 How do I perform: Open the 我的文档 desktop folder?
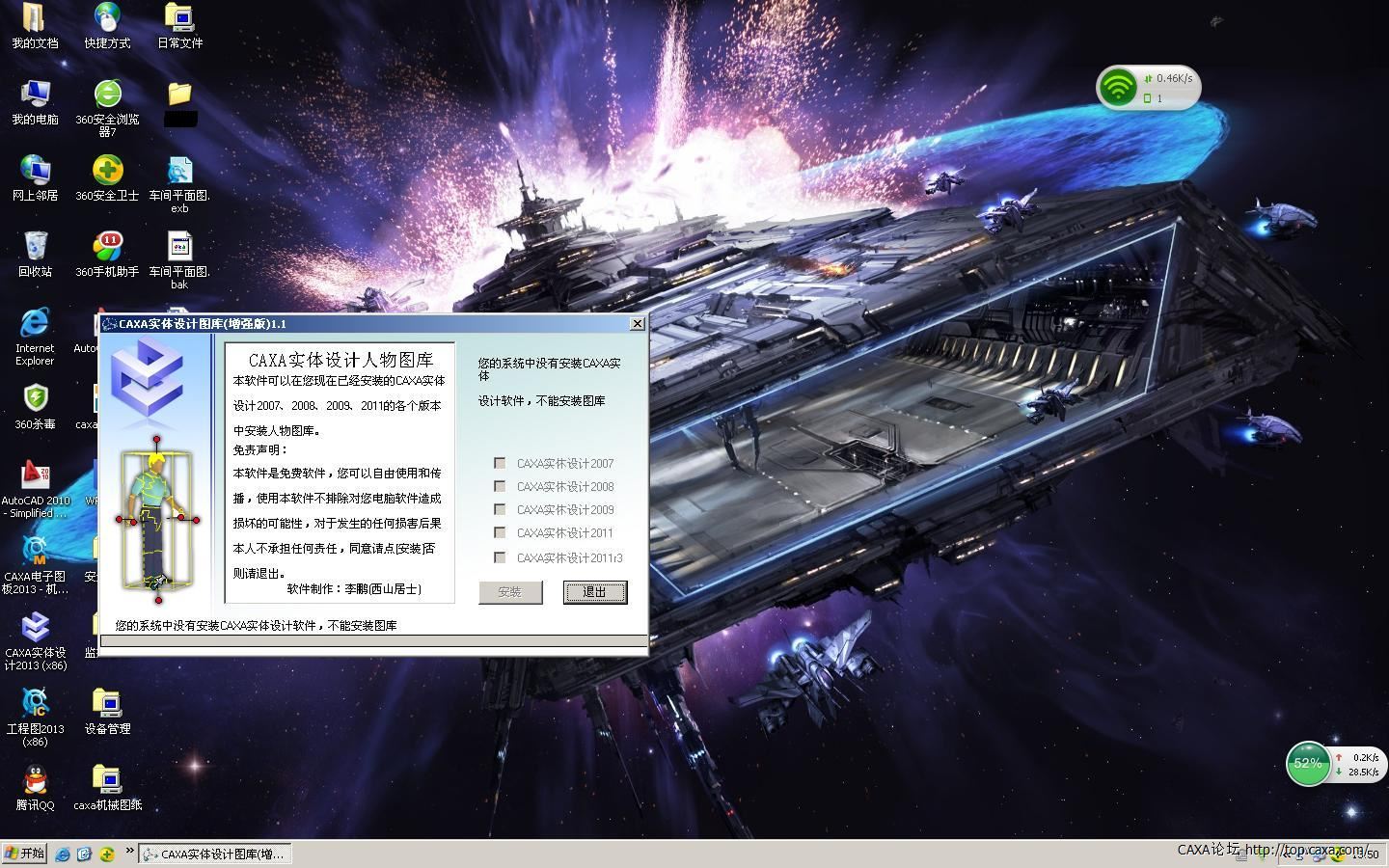35,26
